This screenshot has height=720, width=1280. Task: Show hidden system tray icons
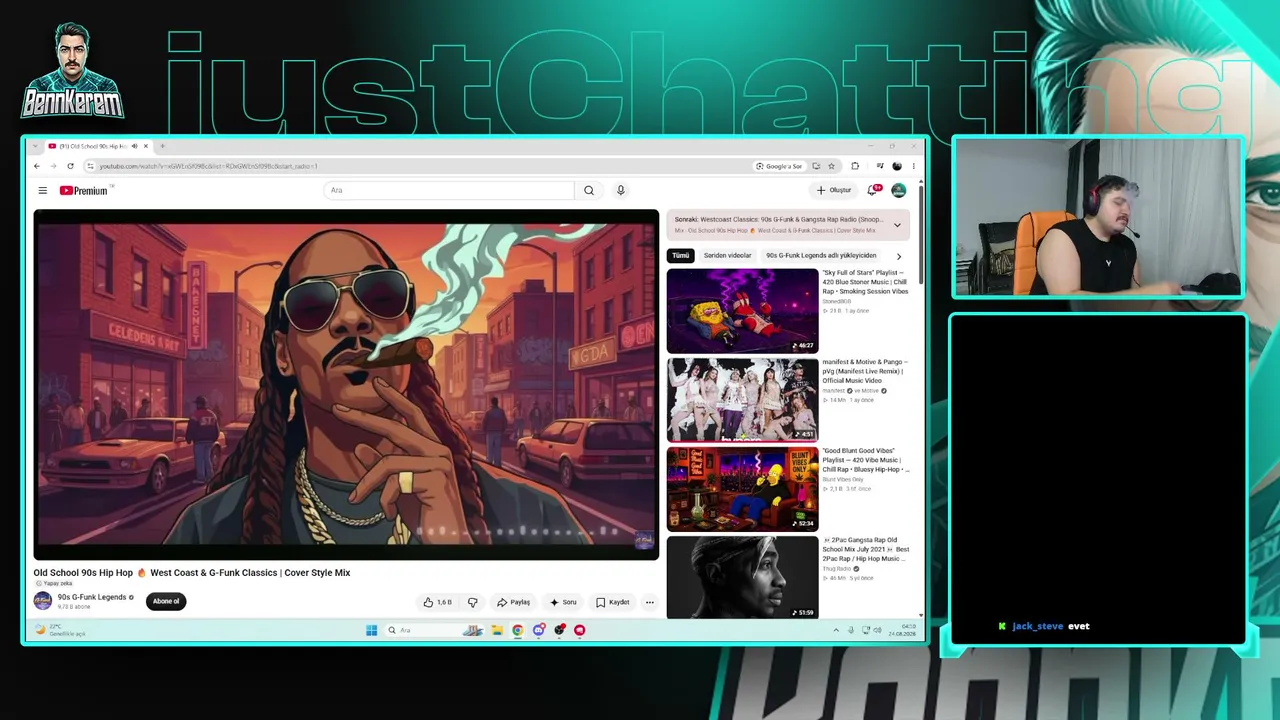coord(836,630)
